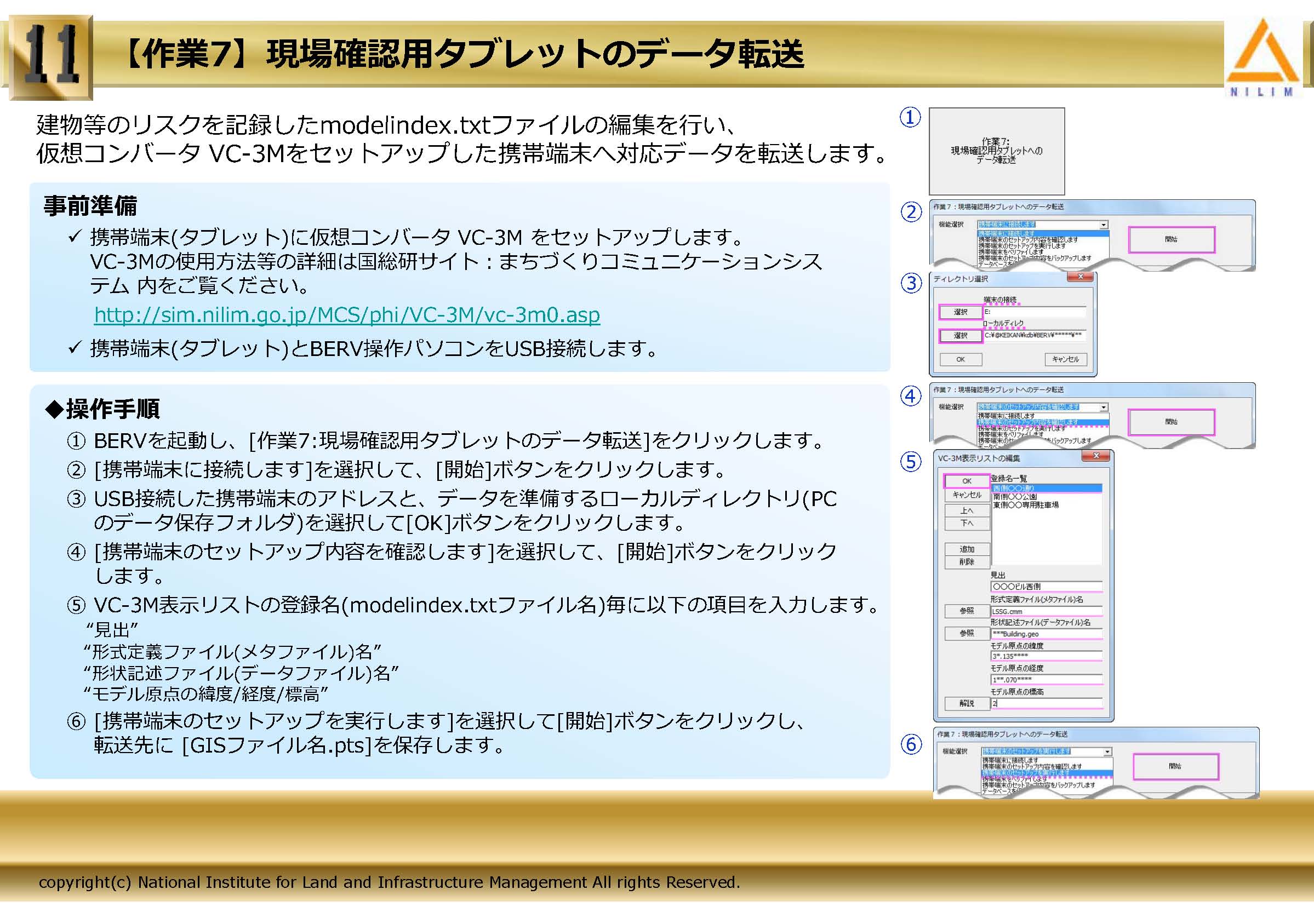Click 開始 in dialog with 携帯端末に接続します selected
1314x924 pixels.
[1172, 240]
